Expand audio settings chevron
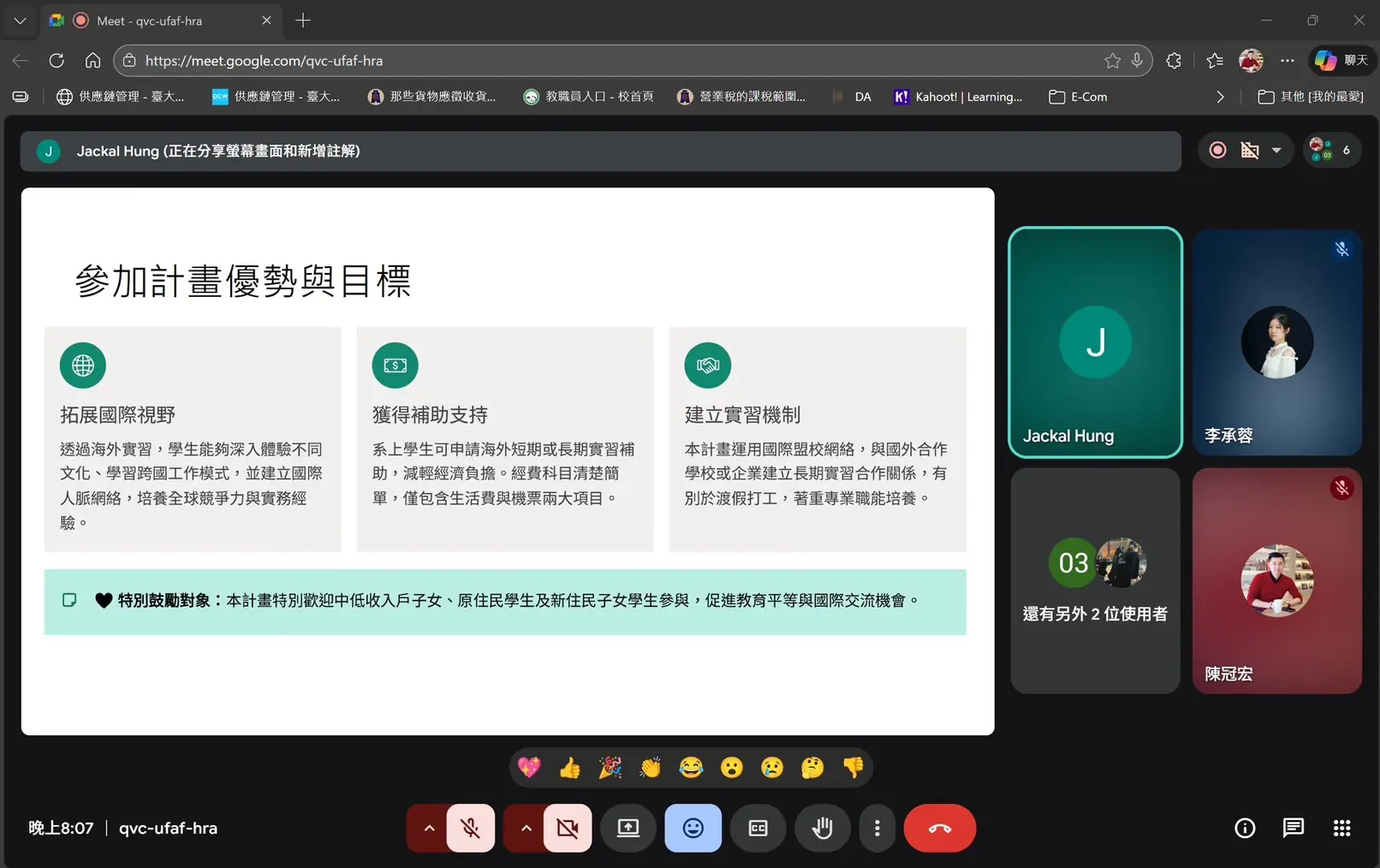Screen dimensions: 1380x868 429,828
